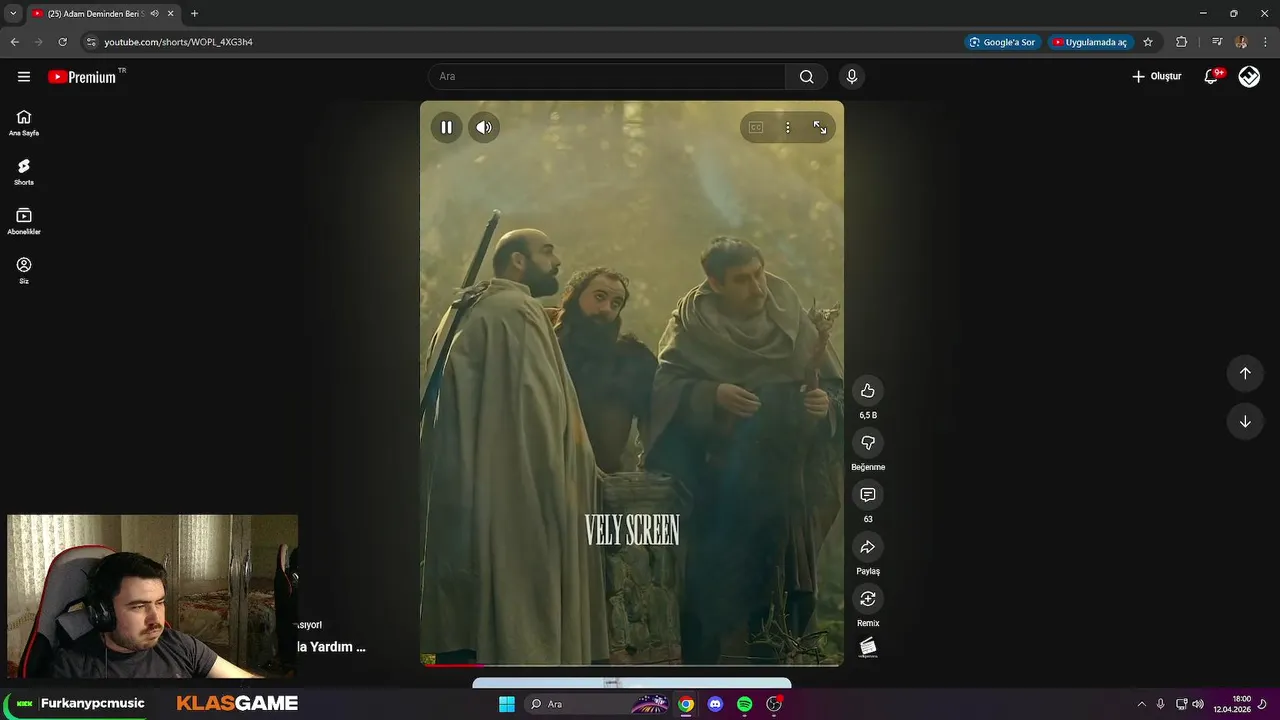Bookmark this page with the star
The image size is (1280, 720).
pyautogui.click(x=1148, y=42)
